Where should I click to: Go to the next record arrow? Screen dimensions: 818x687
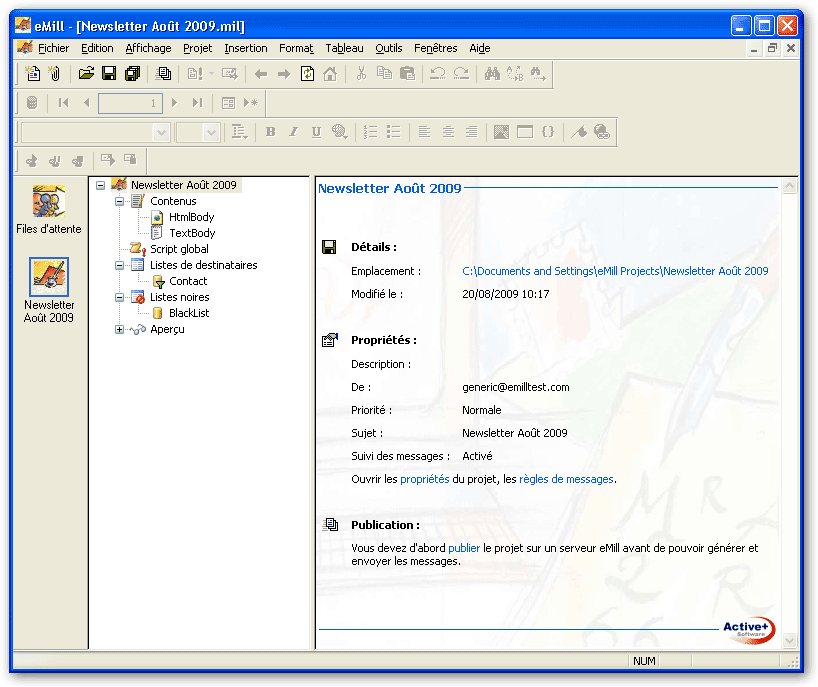pyautogui.click(x=175, y=103)
